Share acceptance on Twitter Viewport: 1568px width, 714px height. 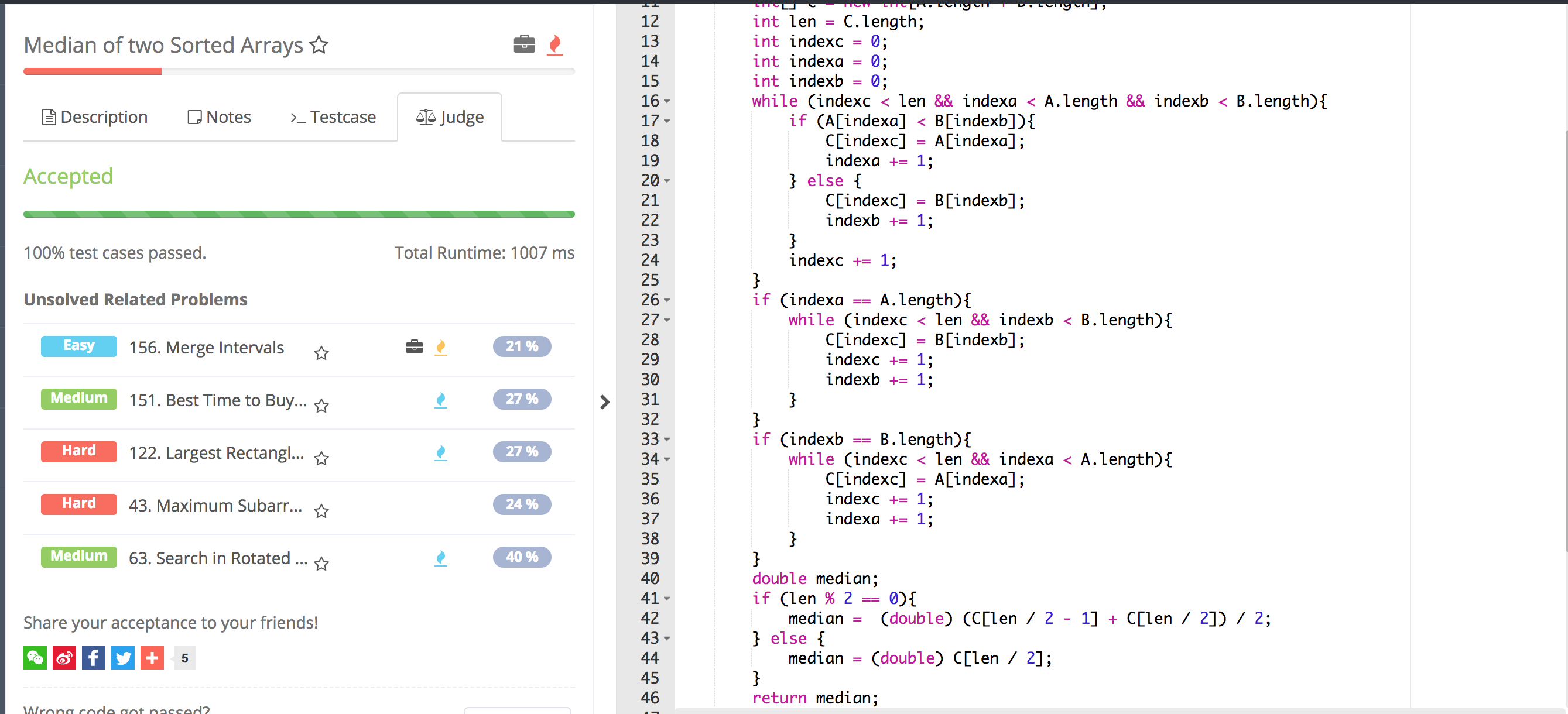pos(123,658)
